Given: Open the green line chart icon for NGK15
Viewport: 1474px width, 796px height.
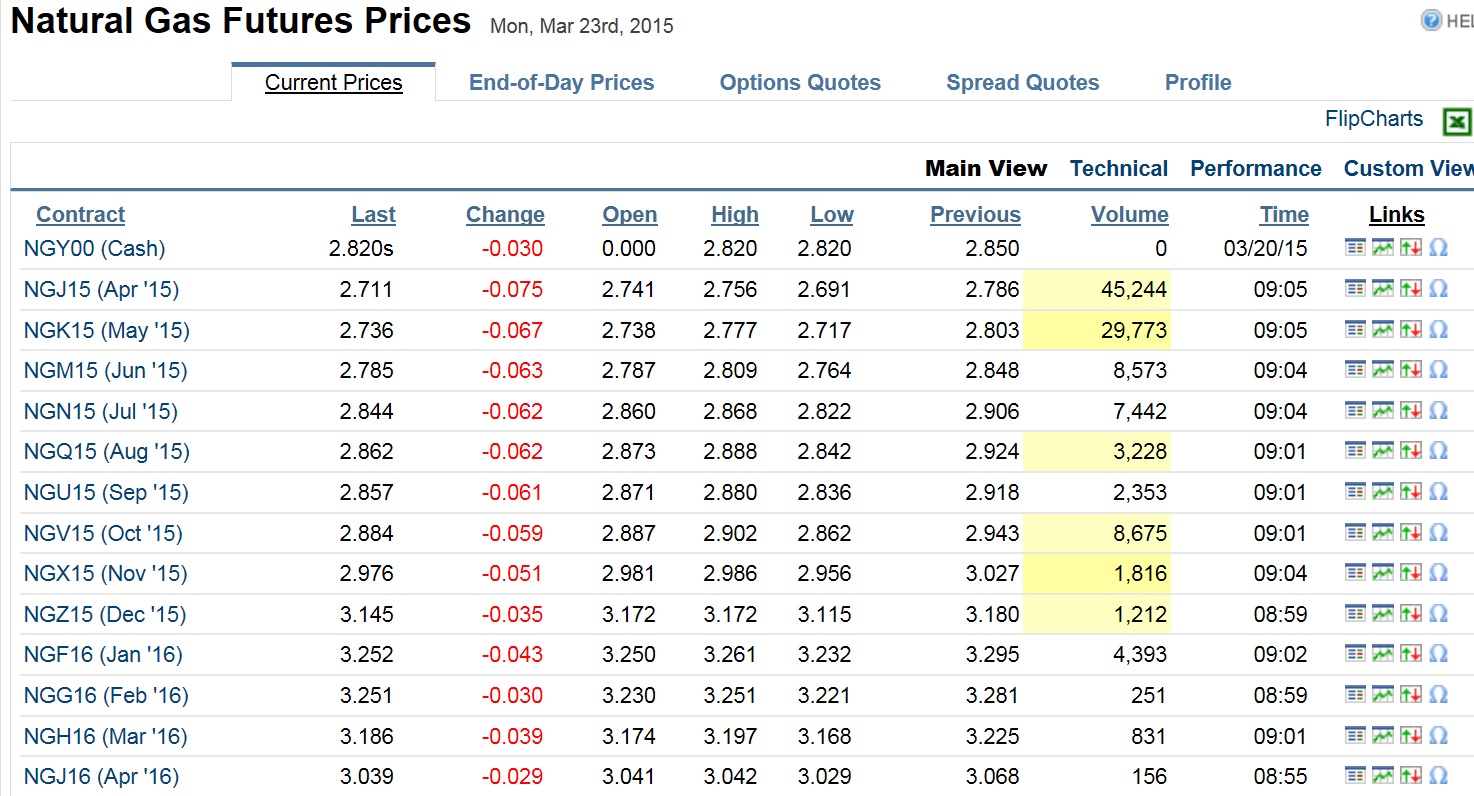Looking at the screenshot, I should pyautogui.click(x=1383, y=329).
